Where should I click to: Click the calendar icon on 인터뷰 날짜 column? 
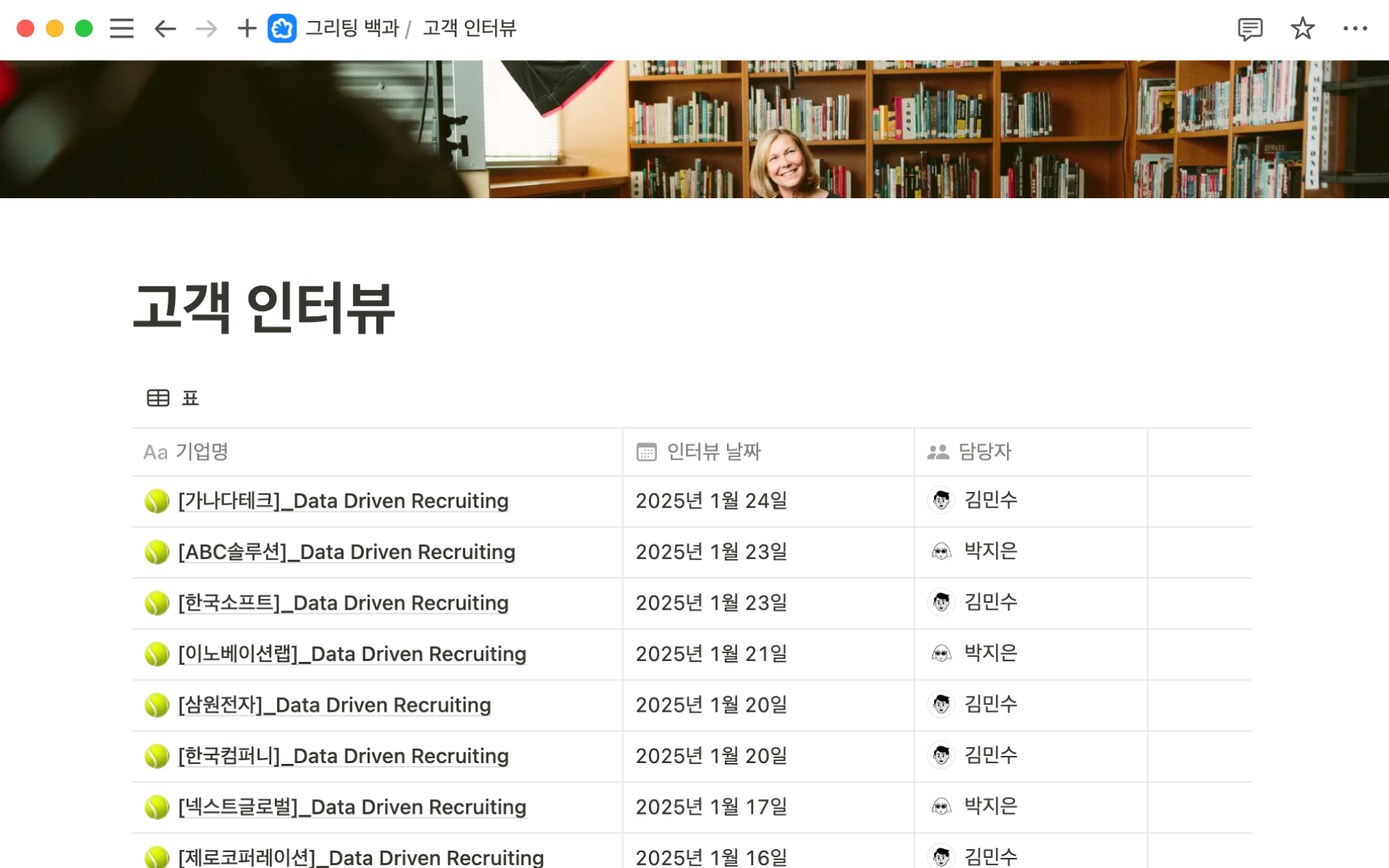pos(646,452)
